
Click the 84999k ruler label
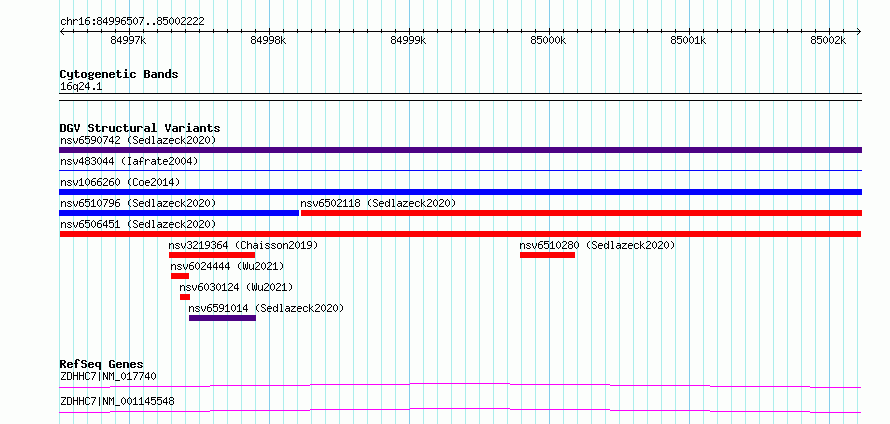(x=409, y=40)
